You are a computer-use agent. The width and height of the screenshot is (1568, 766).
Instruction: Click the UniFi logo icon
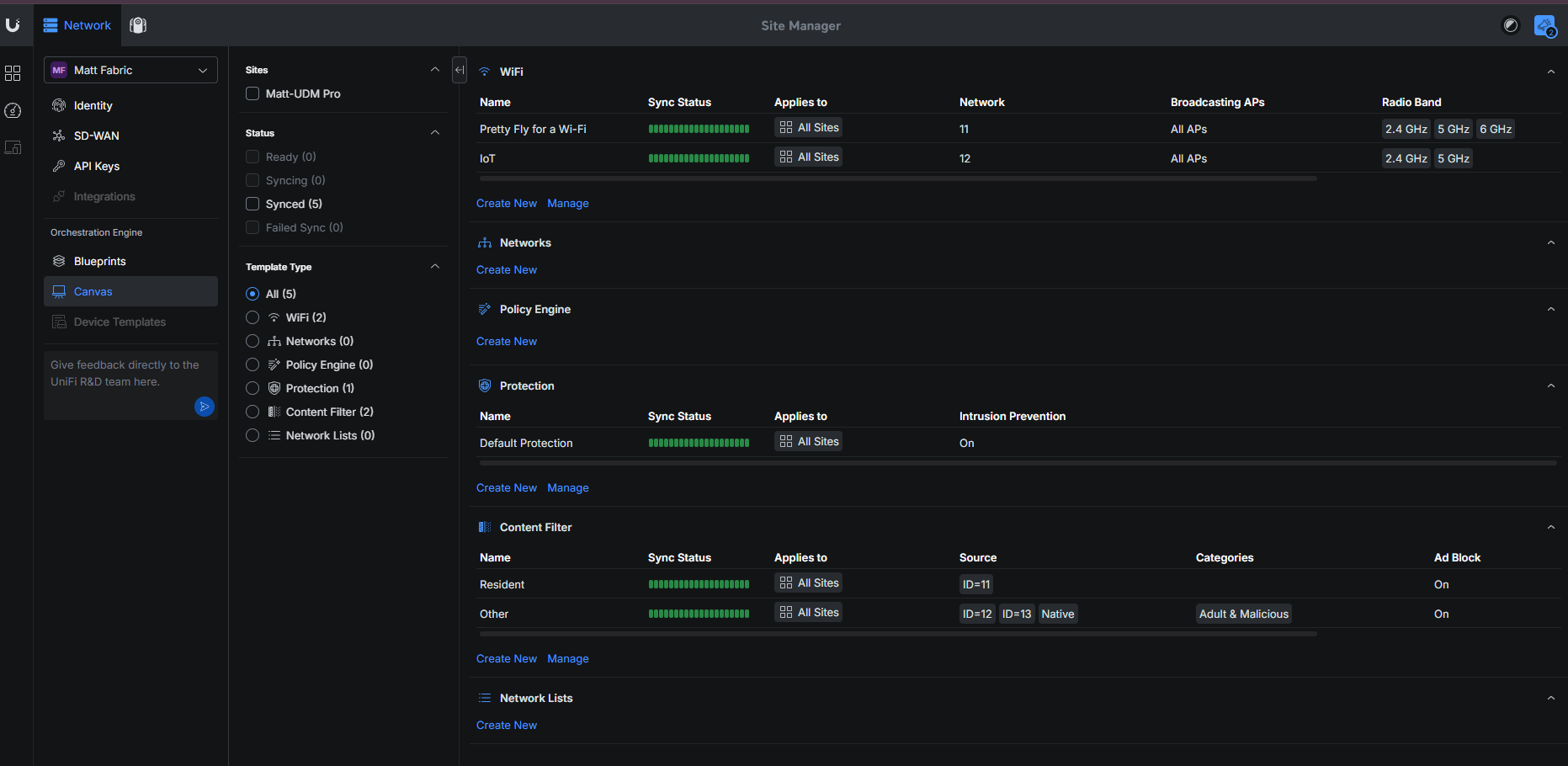point(13,25)
